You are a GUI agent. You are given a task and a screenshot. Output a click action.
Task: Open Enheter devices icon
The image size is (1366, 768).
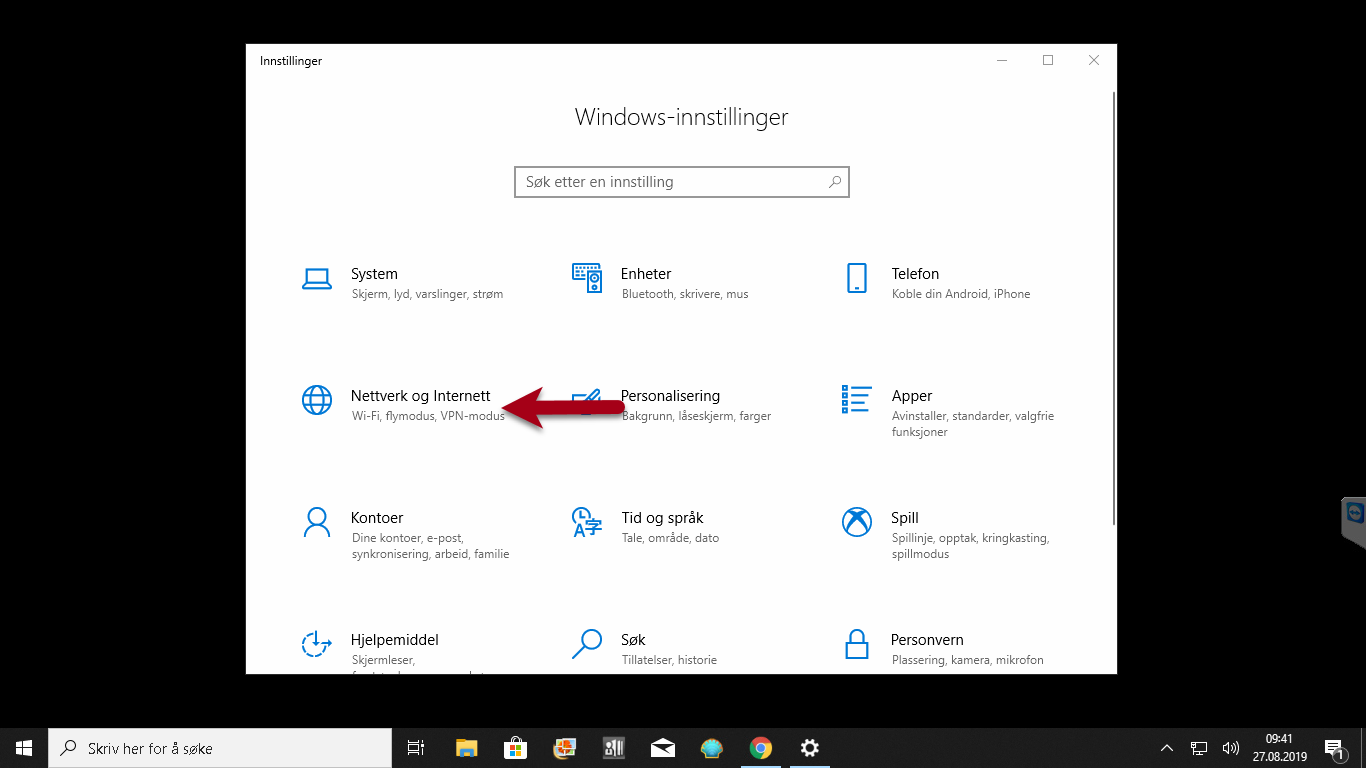coord(586,278)
